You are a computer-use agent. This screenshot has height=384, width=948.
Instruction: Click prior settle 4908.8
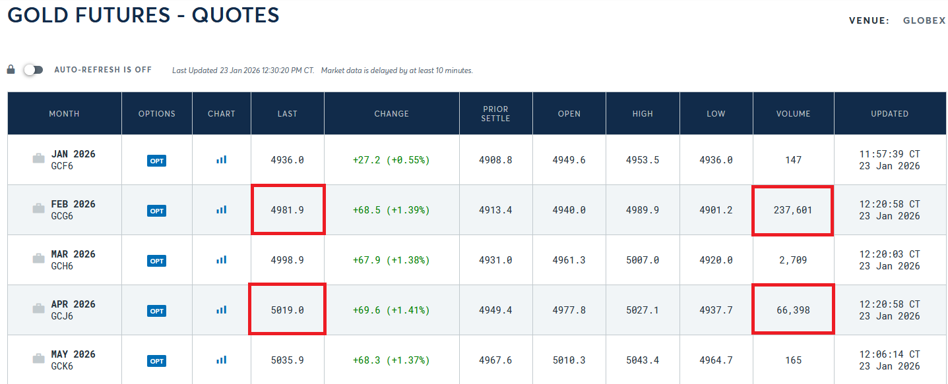point(496,160)
